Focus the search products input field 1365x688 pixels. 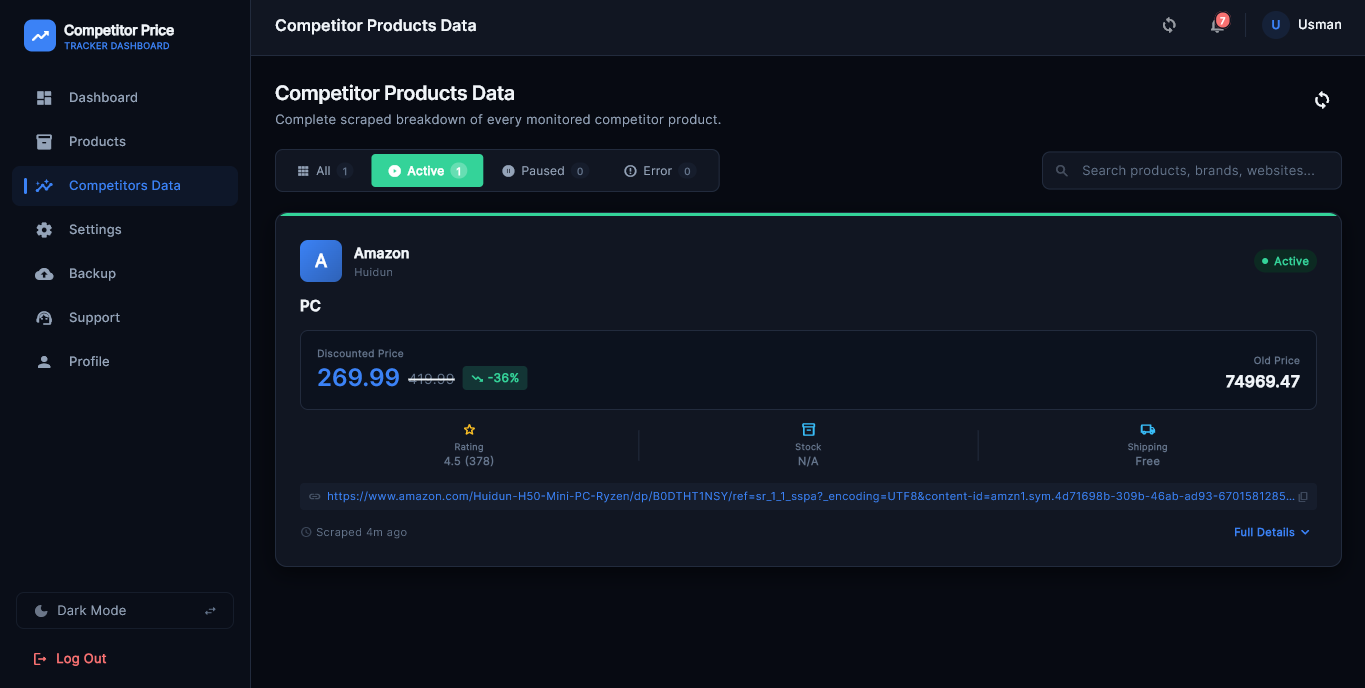pyautogui.click(x=1192, y=171)
